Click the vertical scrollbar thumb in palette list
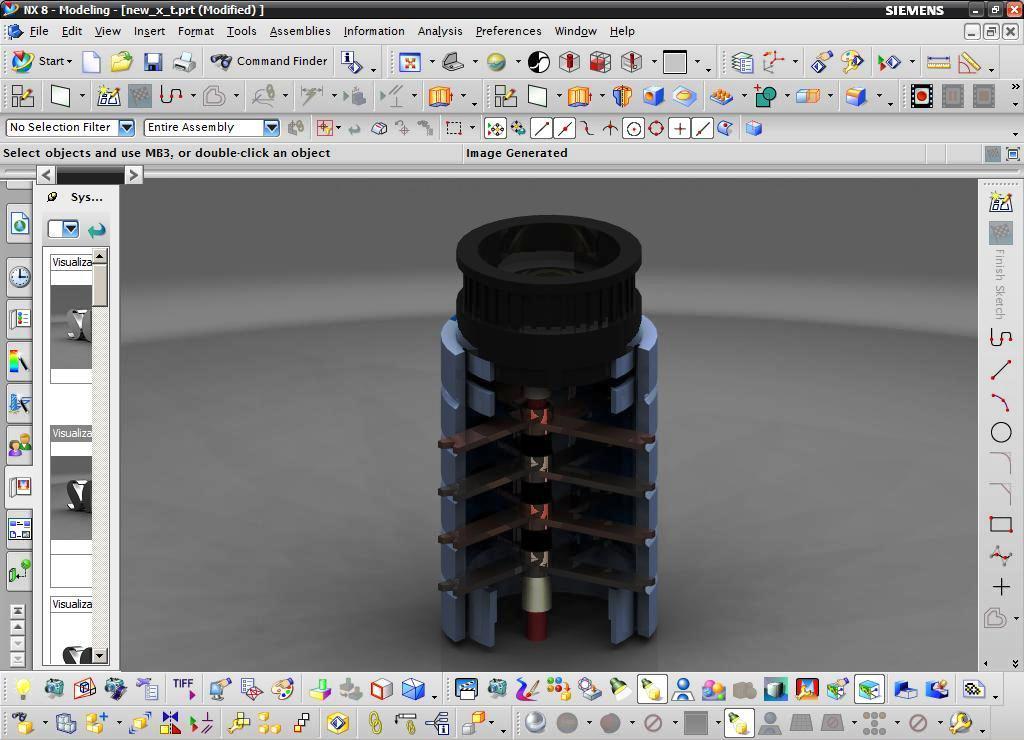 point(100,285)
